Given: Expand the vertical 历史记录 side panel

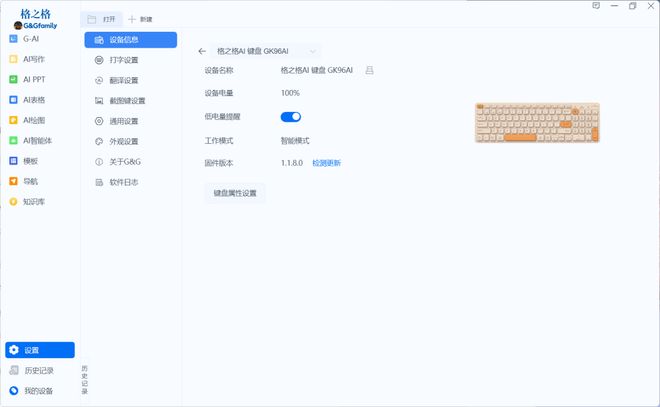Looking at the screenshot, I should 84,379.
